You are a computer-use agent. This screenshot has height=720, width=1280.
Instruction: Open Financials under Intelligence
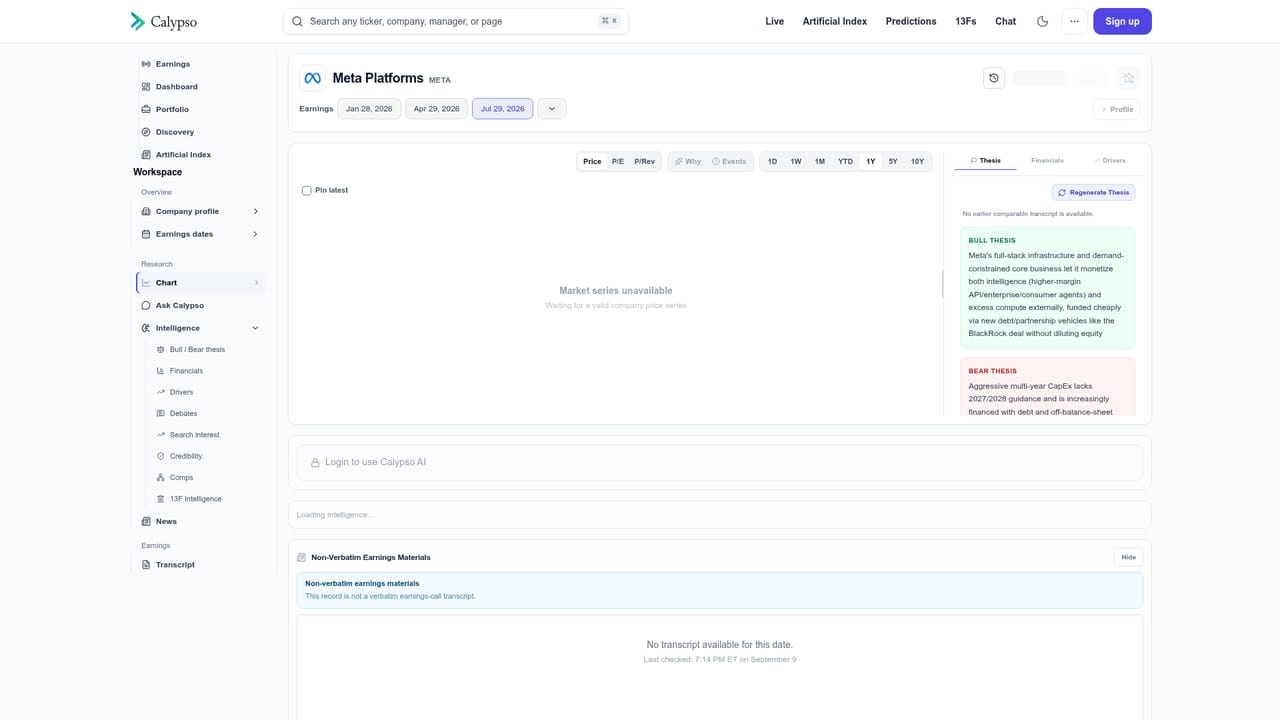click(186, 371)
